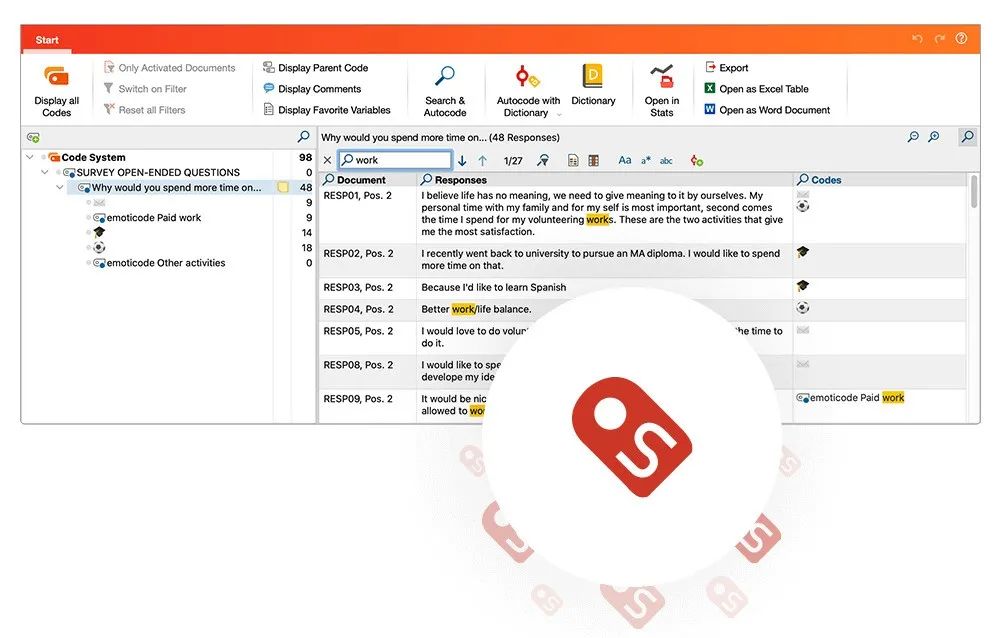This screenshot has width=1000, height=638.
Task: Click Autocode with Dictionary icon
Action: pyautogui.click(x=527, y=77)
